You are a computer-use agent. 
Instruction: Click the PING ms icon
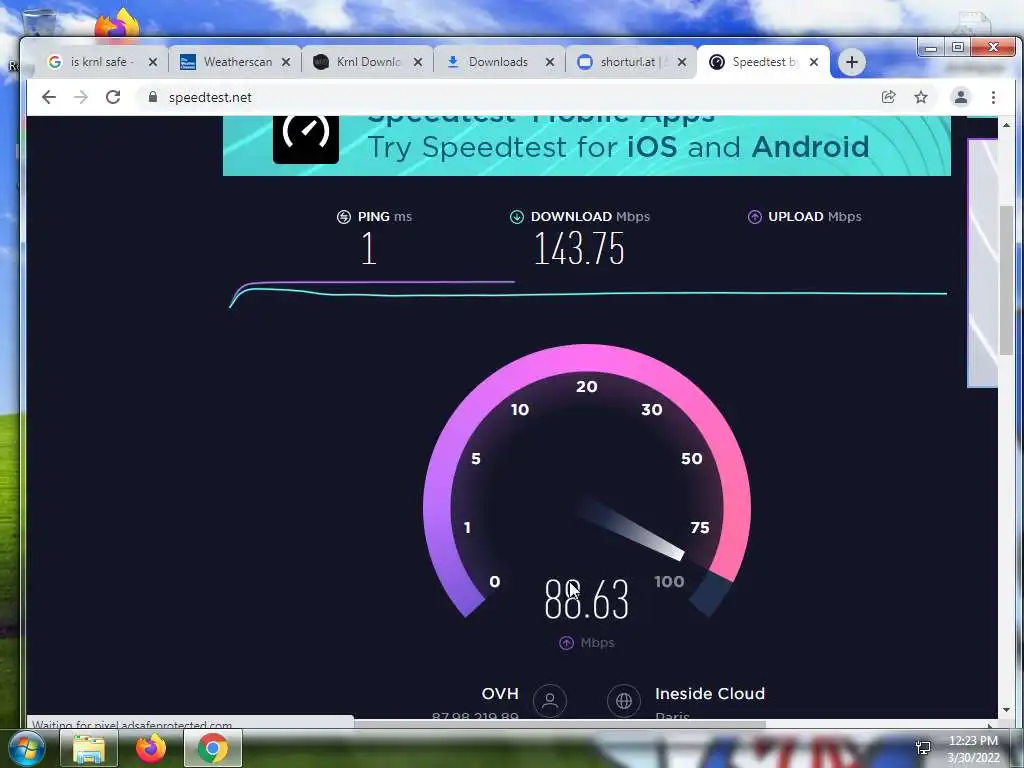pyautogui.click(x=344, y=217)
